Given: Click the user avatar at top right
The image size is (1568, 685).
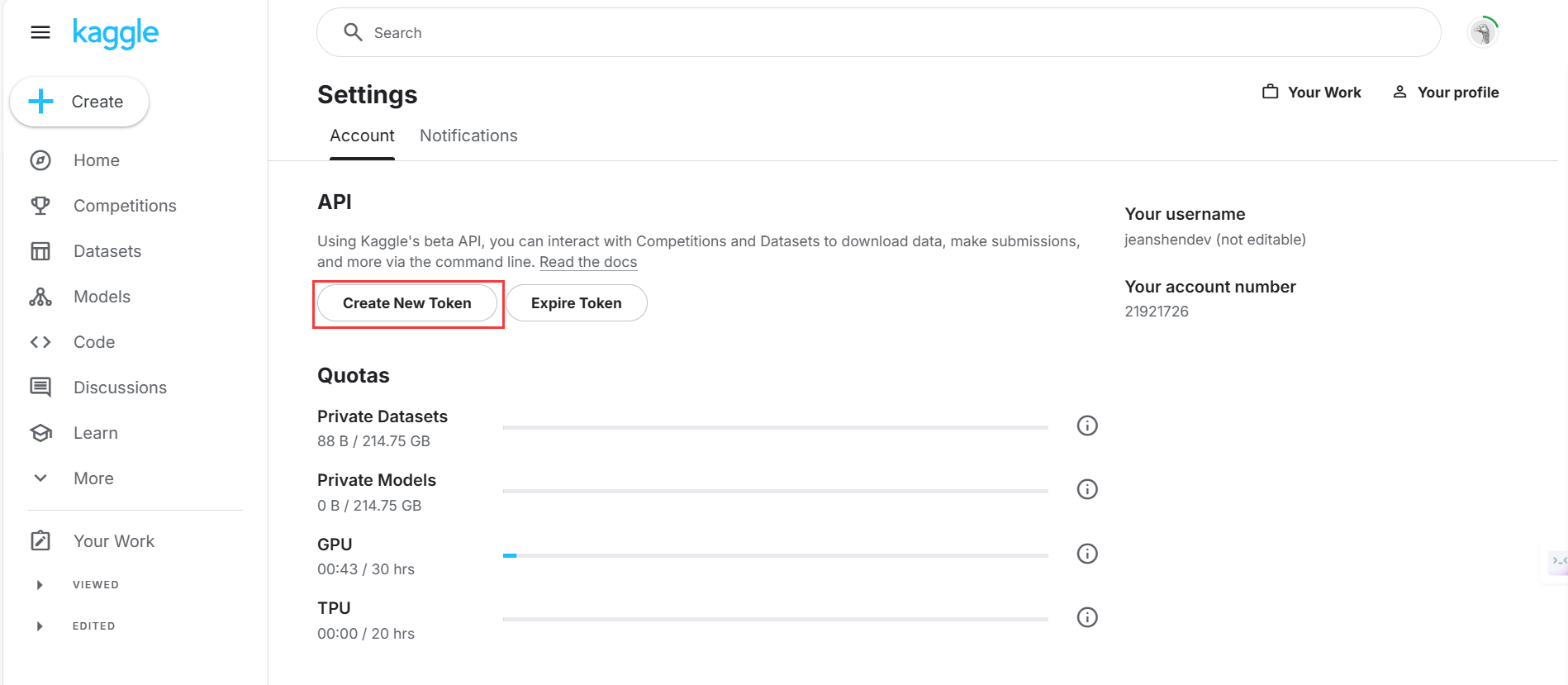Looking at the screenshot, I should 1483,33.
